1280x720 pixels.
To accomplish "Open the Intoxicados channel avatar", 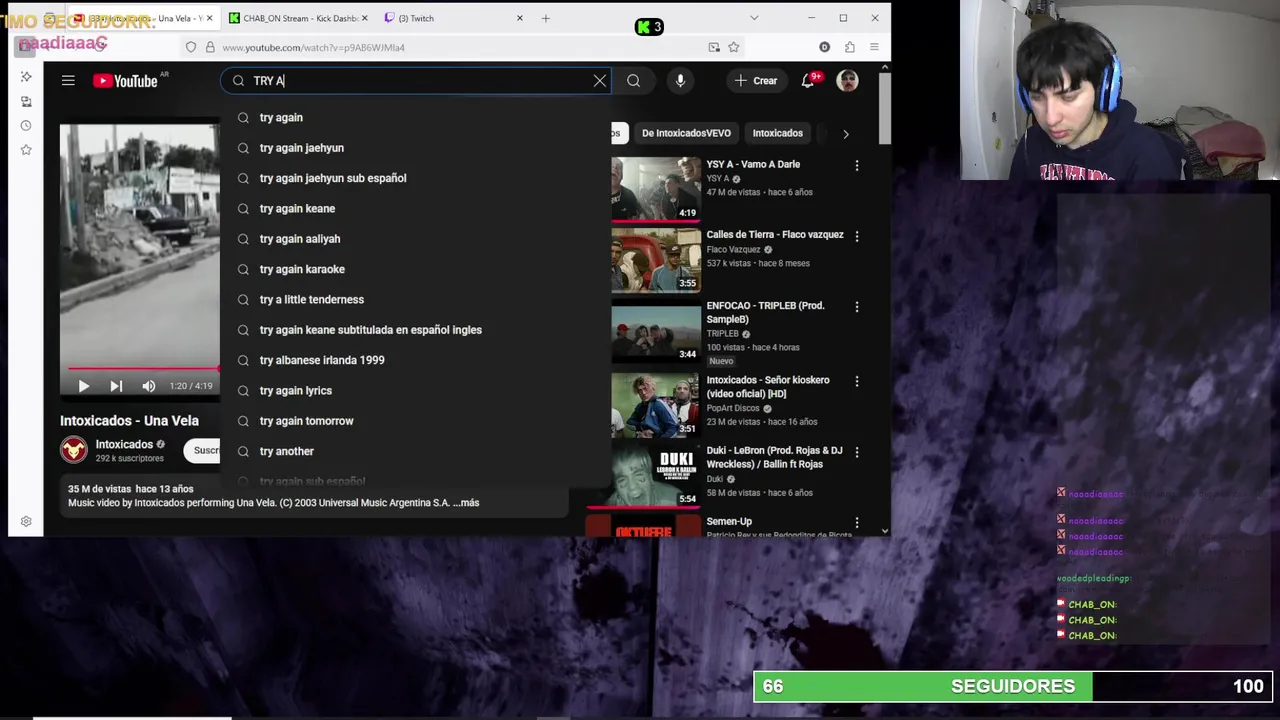I will pyautogui.click(x=74, y=450).
